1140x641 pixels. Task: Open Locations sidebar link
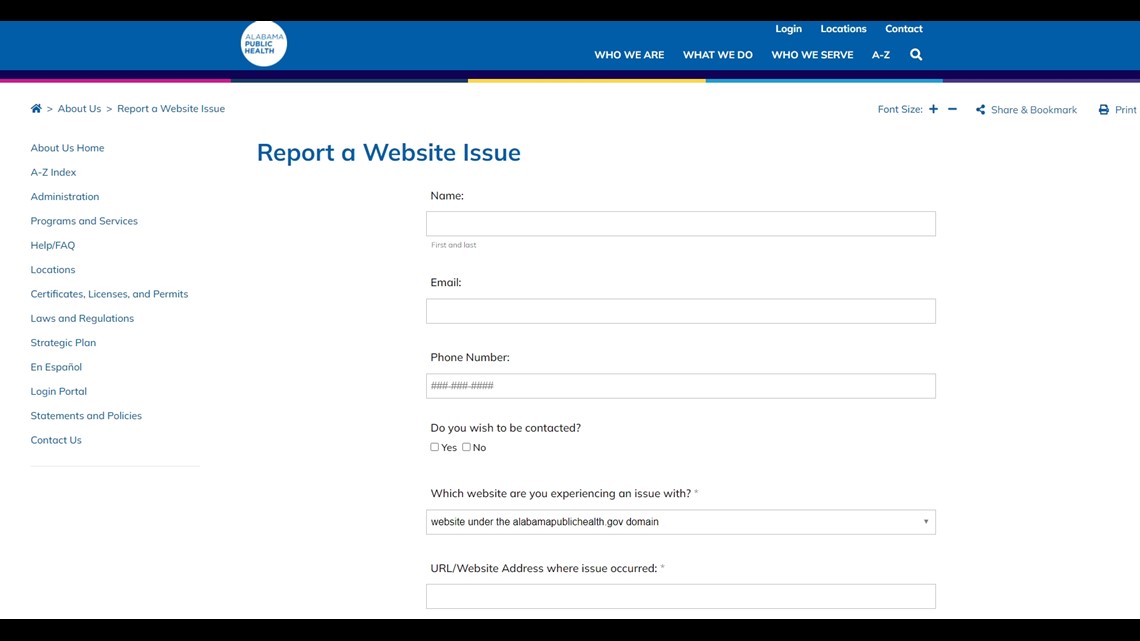[x=52, y=270]
